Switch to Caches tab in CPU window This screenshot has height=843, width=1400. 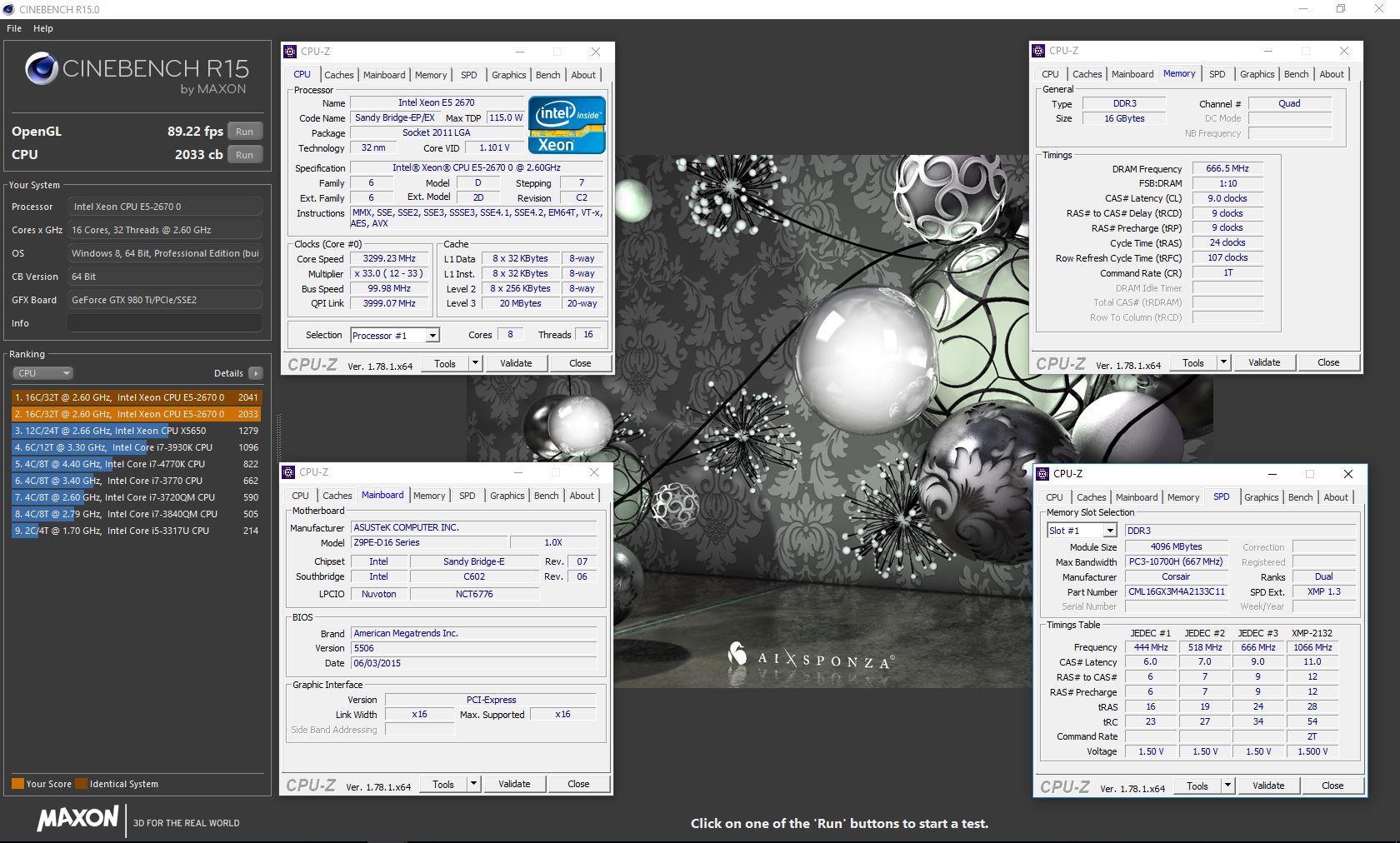(338, 75)
